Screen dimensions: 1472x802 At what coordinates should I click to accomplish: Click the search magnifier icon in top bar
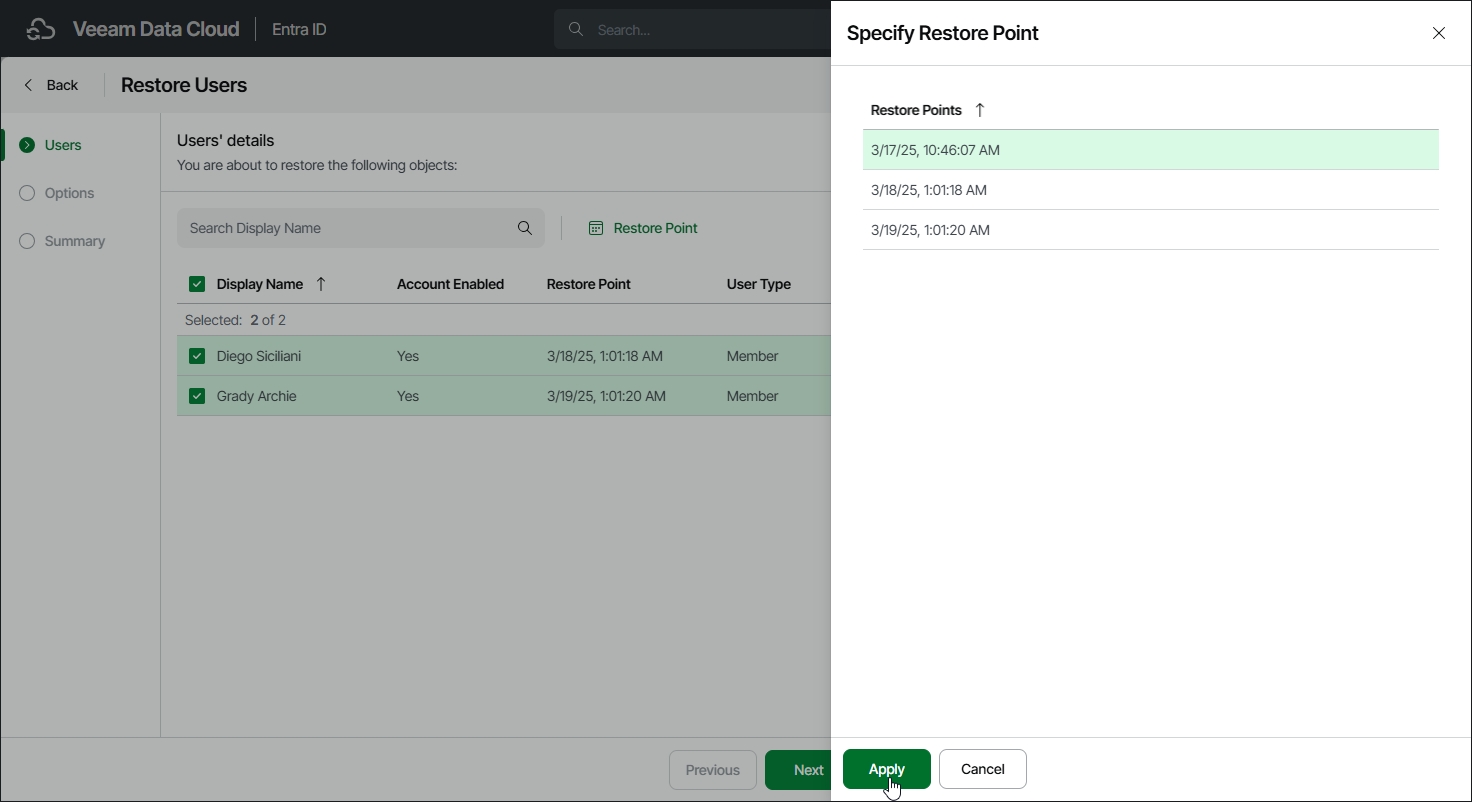tap(576, 29)
